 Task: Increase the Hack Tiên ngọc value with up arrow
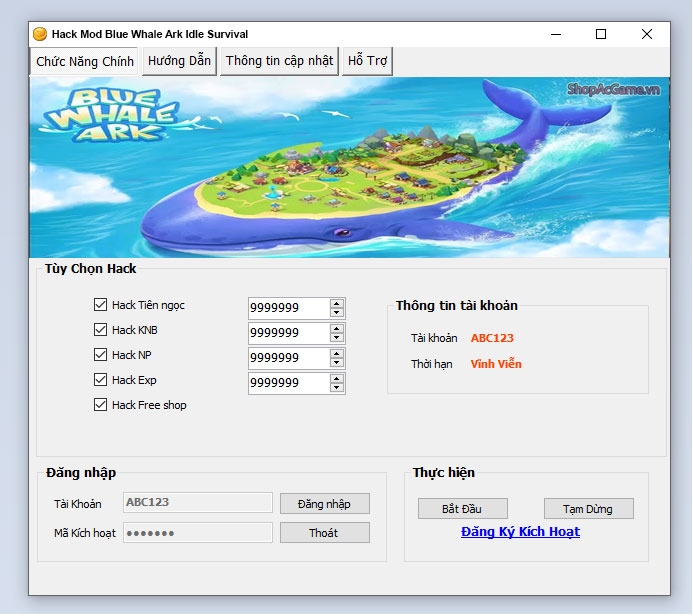[x=337, y=304]
